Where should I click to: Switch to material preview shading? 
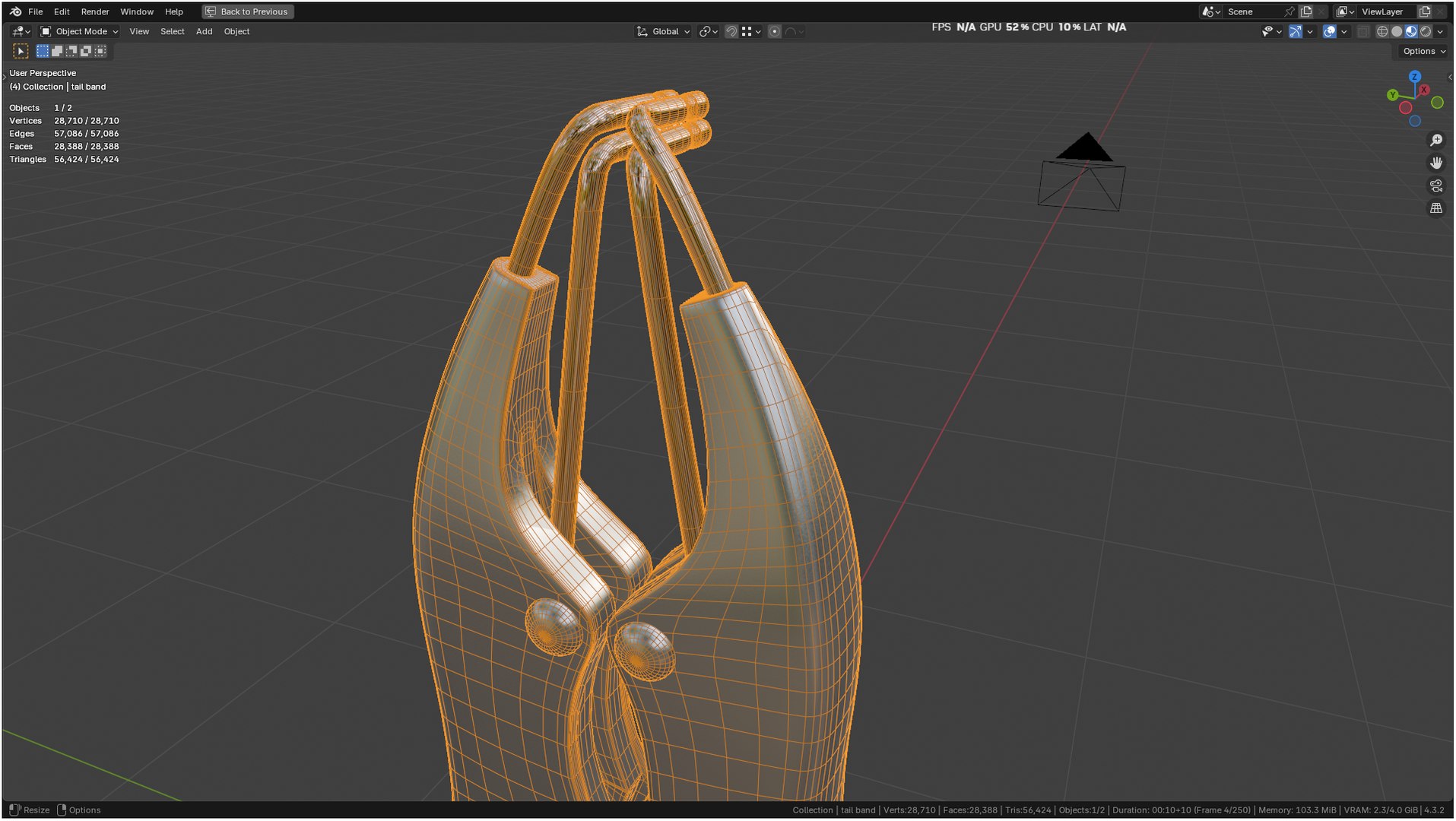coord(1411,31)
